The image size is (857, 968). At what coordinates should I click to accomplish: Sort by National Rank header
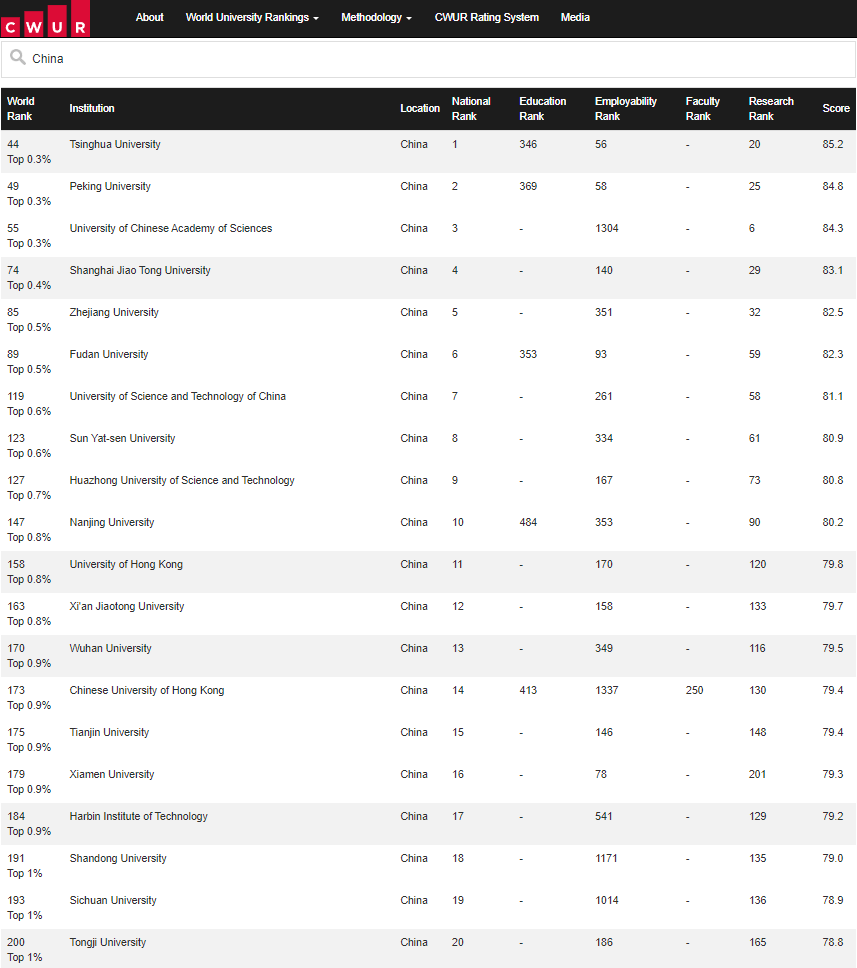[471, 109]
